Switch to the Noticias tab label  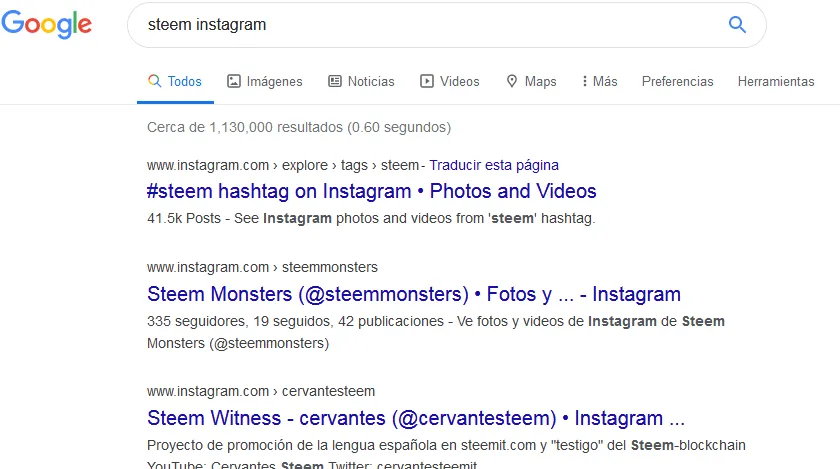(x=371, y=81)
